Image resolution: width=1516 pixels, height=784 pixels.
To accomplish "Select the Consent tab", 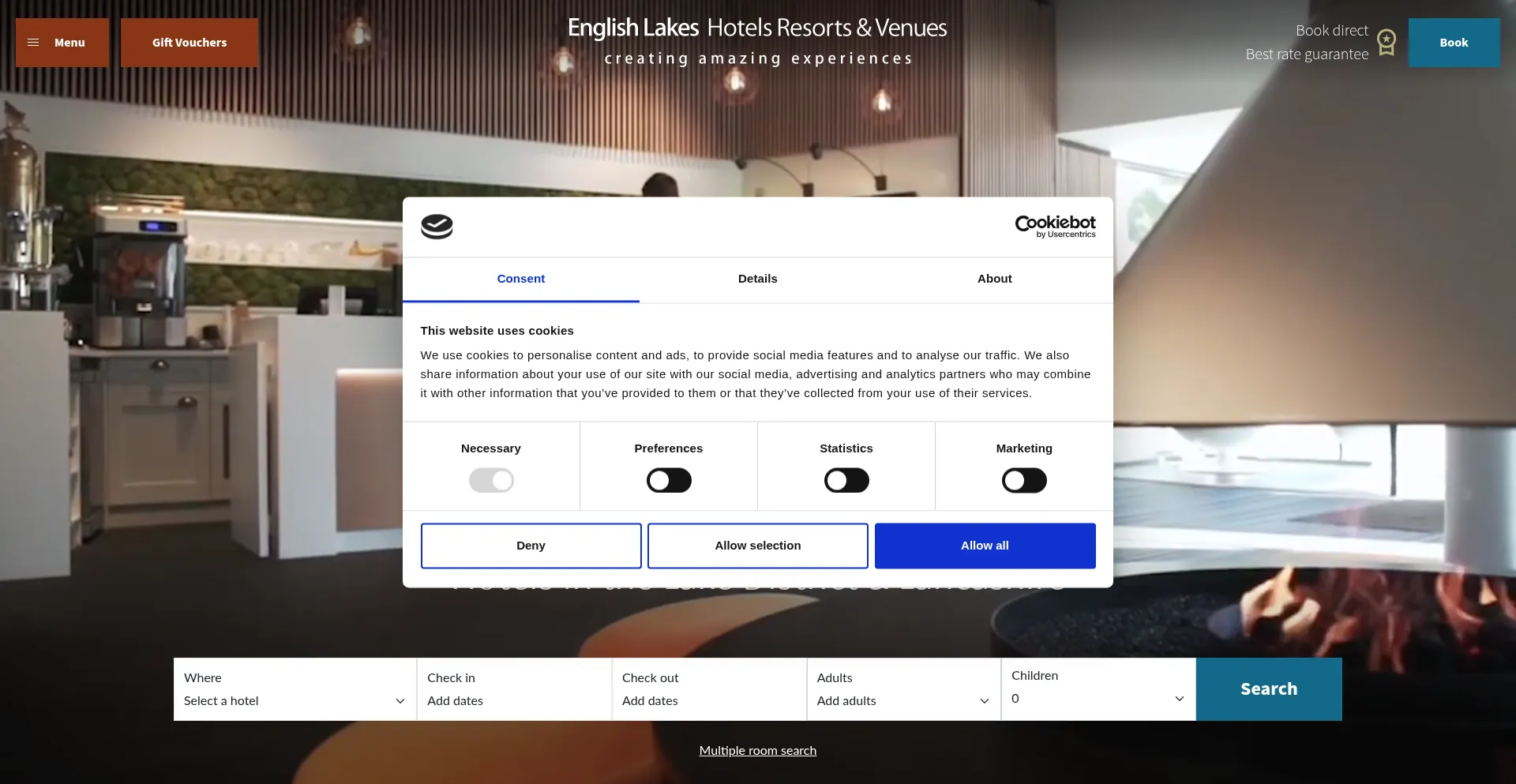I will [x=520, y=279].
